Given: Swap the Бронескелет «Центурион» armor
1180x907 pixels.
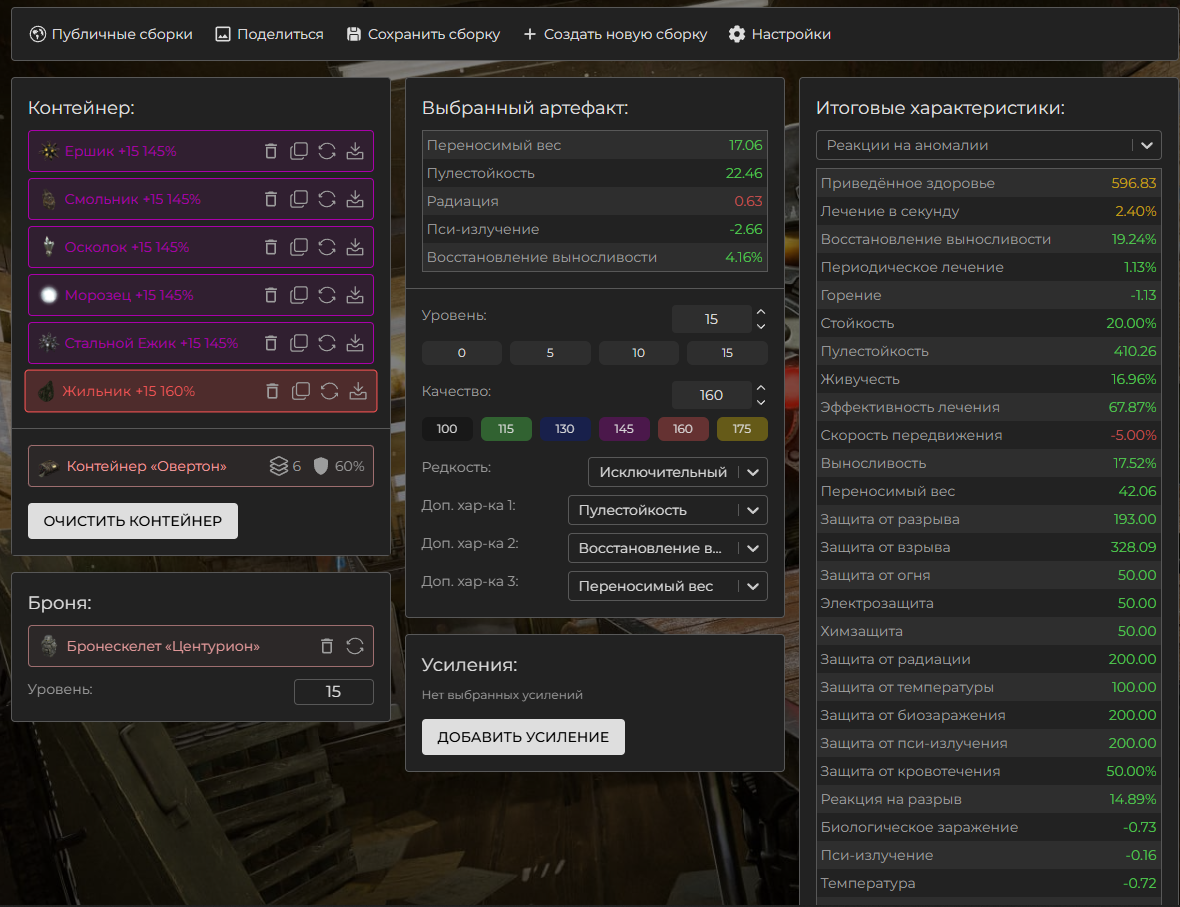Looking at the screenshot, I should (354, 646).
